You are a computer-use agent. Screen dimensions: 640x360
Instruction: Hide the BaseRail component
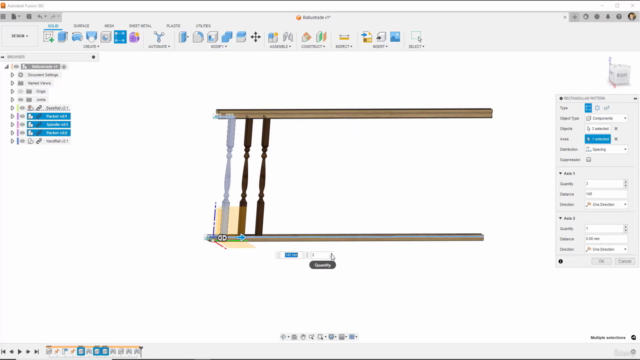(x=22, y=108)
